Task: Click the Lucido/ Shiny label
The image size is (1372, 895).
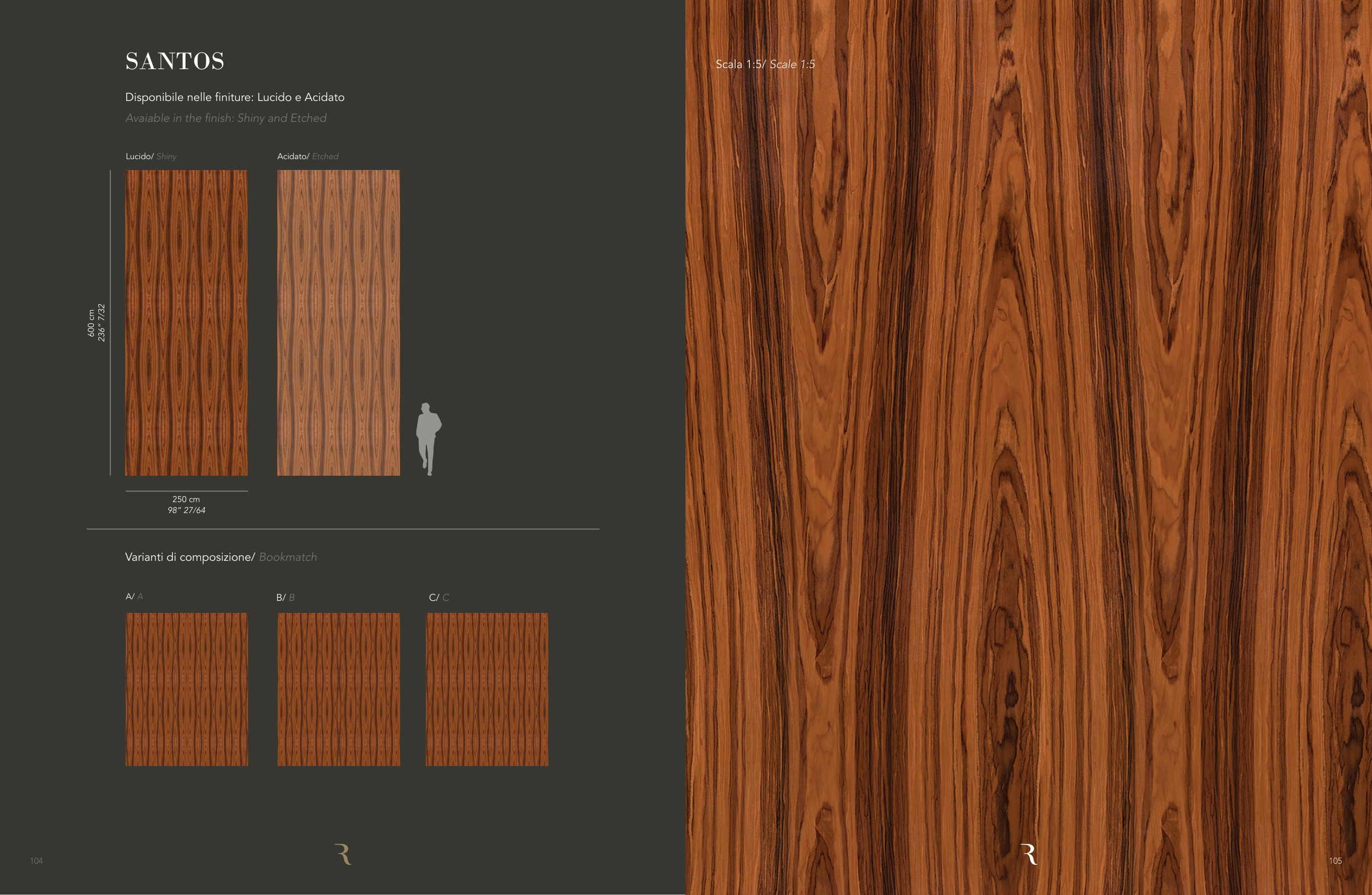Action: [151, 156]
